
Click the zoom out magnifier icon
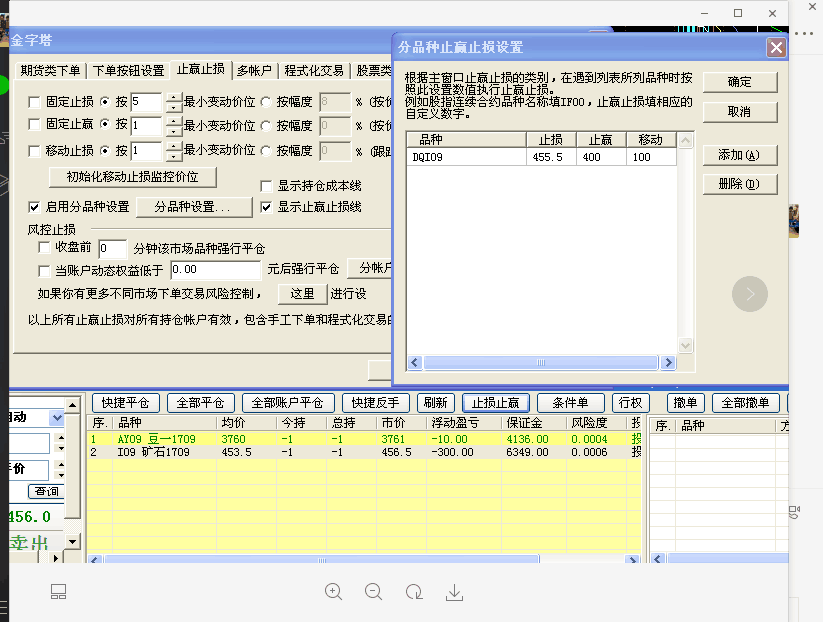(x=374, y=592)
